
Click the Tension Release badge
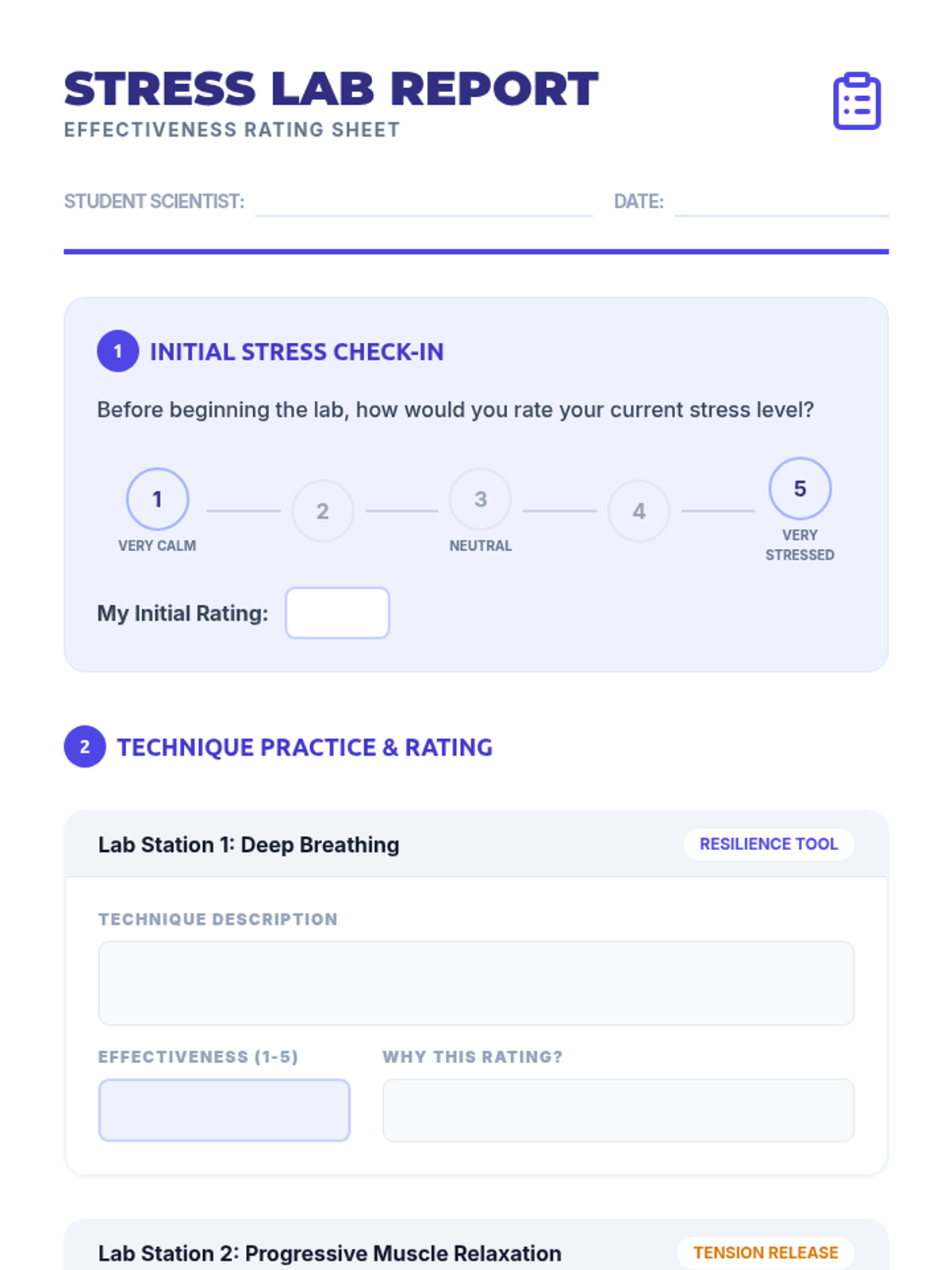tap(766, 1253)
